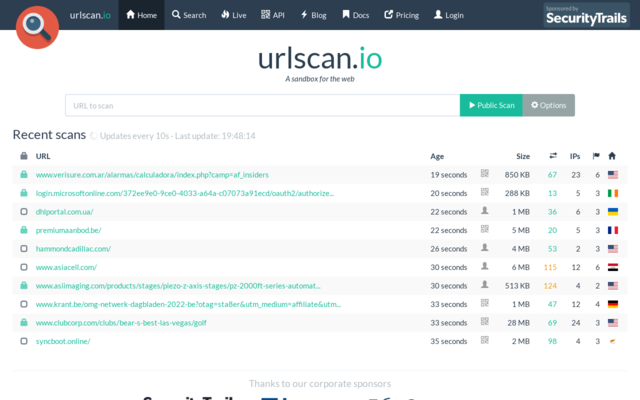The image size is (640, 400).
Task: Open the www.clubcorp.com scan result
Action: 121,323
